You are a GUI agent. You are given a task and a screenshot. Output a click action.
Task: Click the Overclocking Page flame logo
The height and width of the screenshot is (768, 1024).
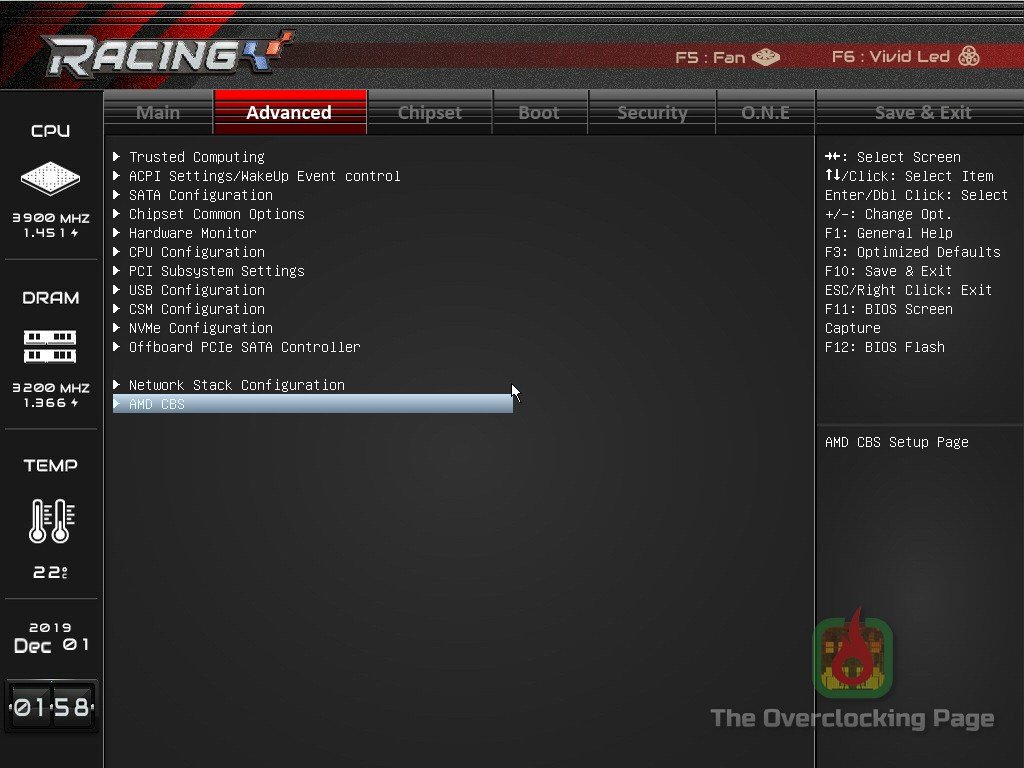click(853, 654)
